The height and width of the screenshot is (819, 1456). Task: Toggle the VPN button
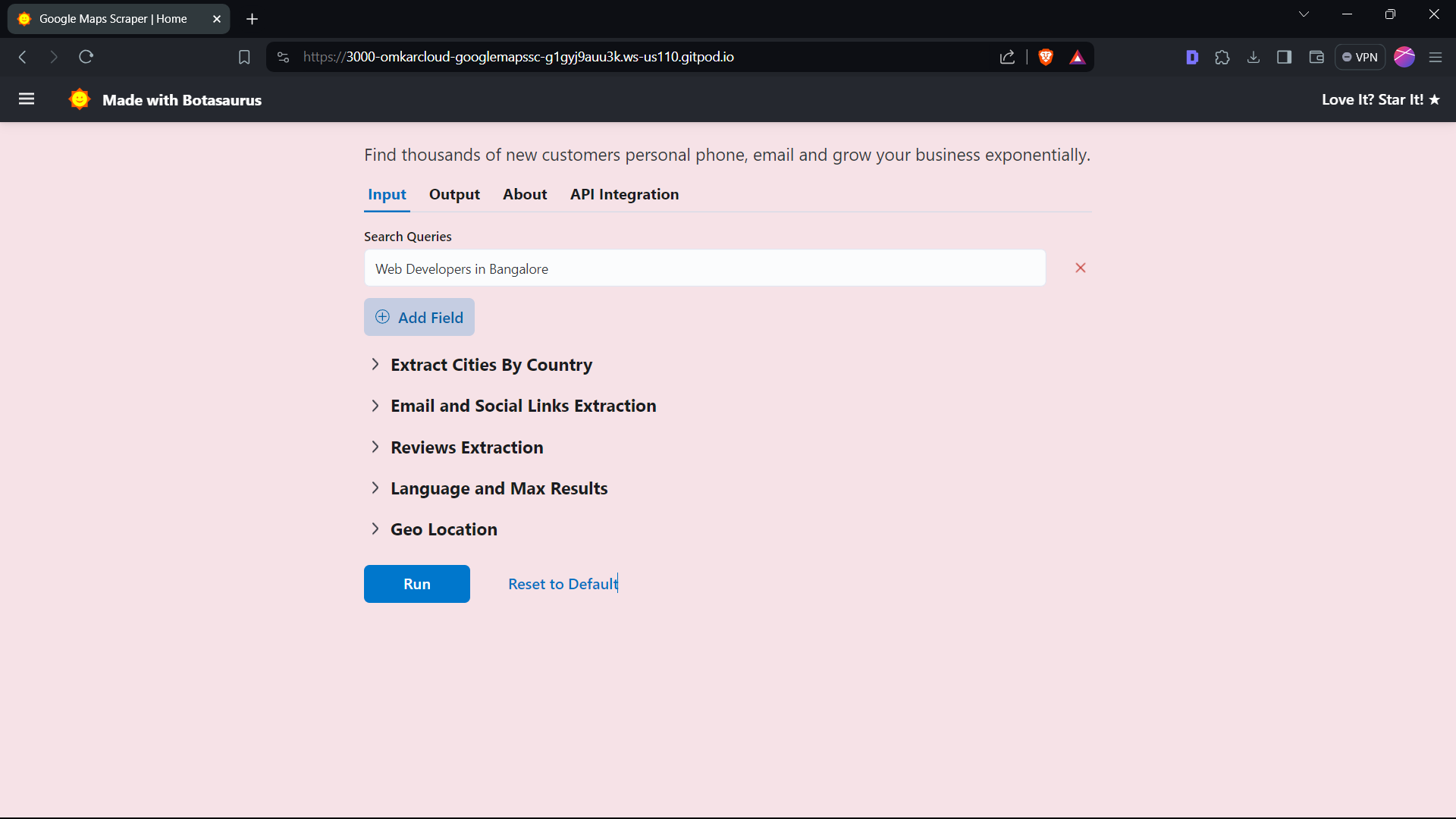point(1360,57)
